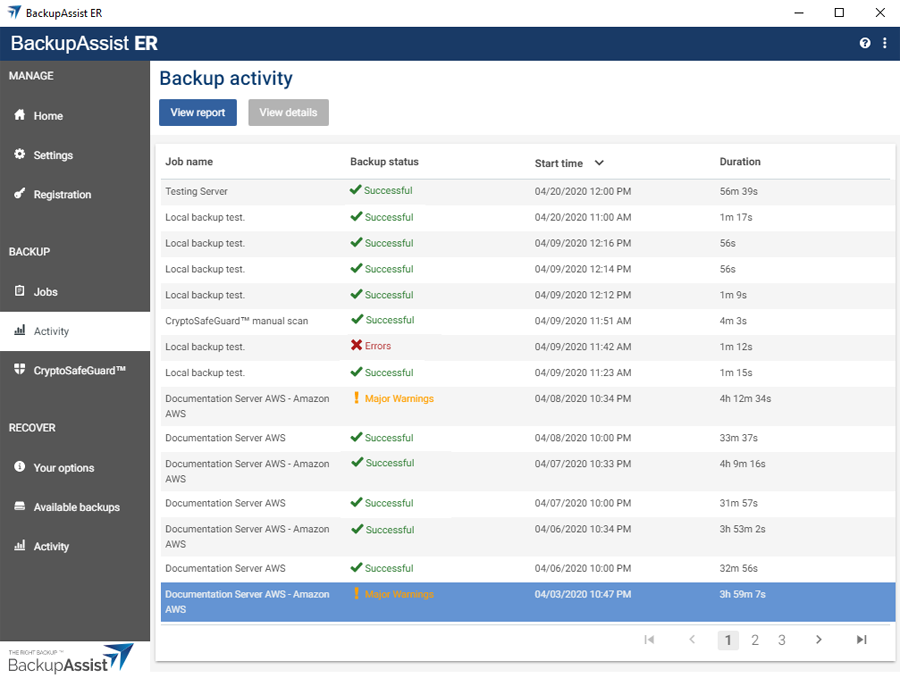Jump to the last page of results
Image resolution: width=900 pixels, height=678 pixels.
pyautogui.click(x=861, y=640)
